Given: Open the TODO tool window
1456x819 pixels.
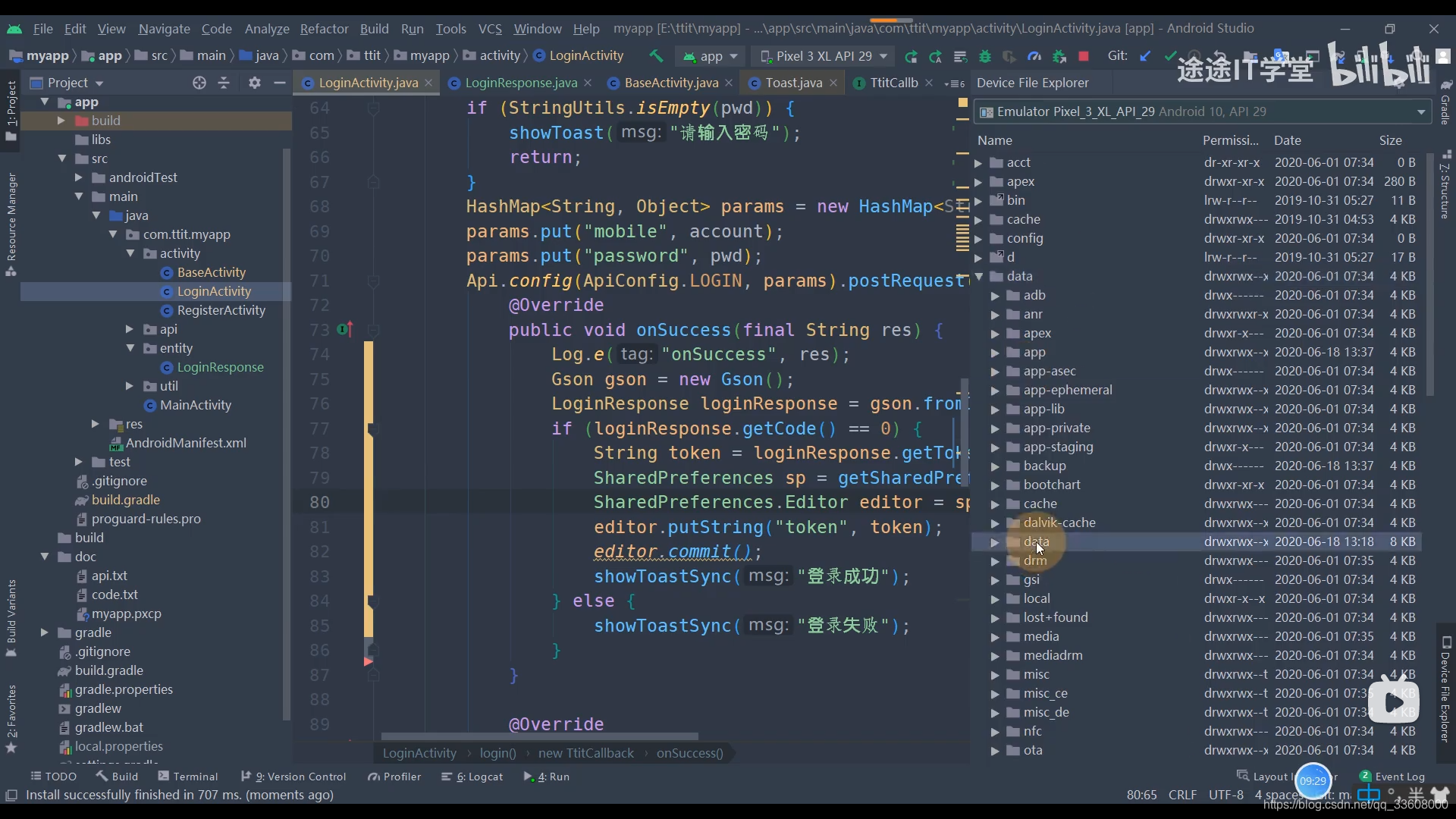Looking at the screenshot, I should 53,777.
